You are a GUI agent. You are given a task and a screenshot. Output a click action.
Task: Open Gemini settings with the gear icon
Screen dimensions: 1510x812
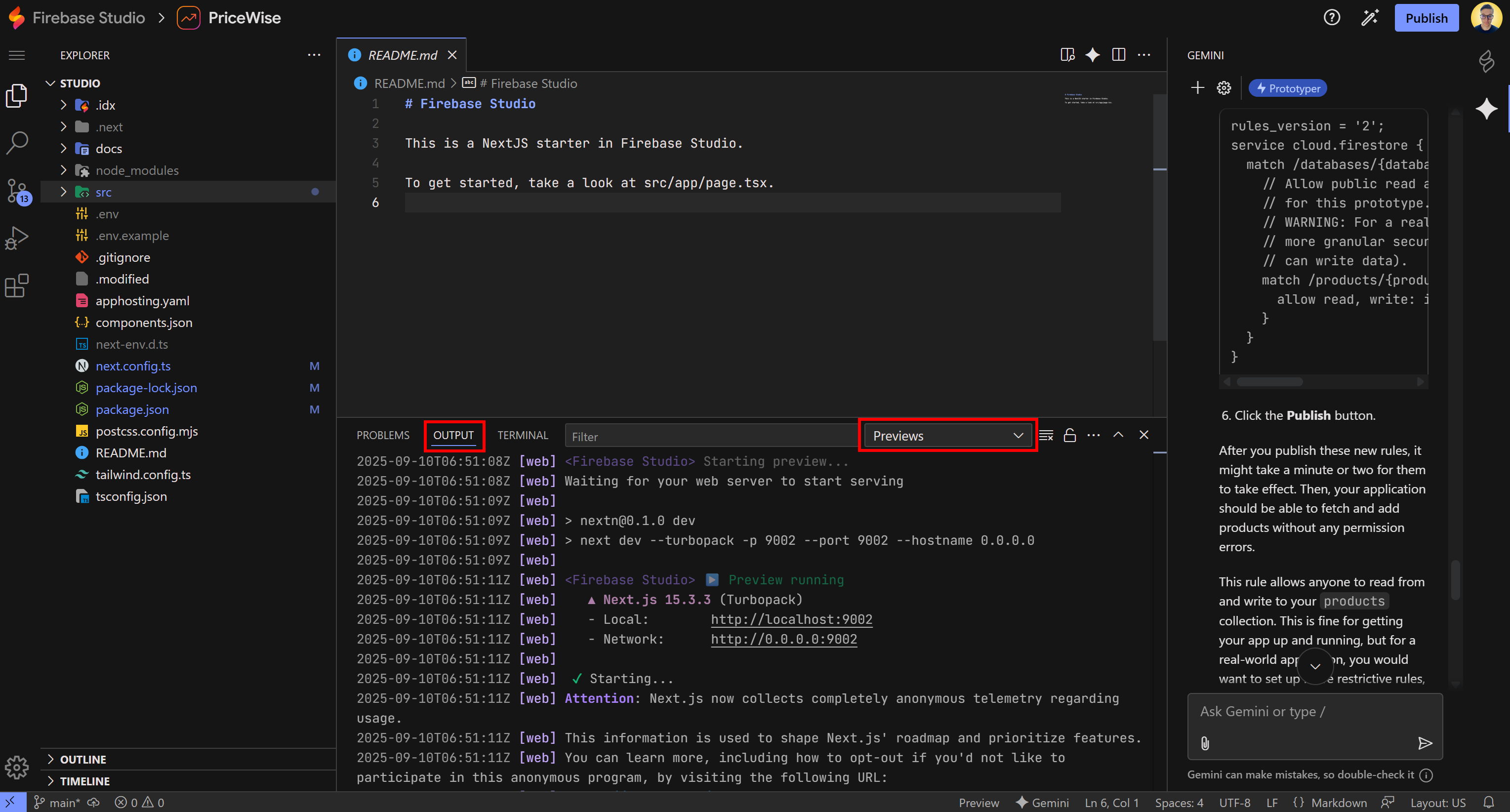pyautogui.click(x=1224, y=87)
